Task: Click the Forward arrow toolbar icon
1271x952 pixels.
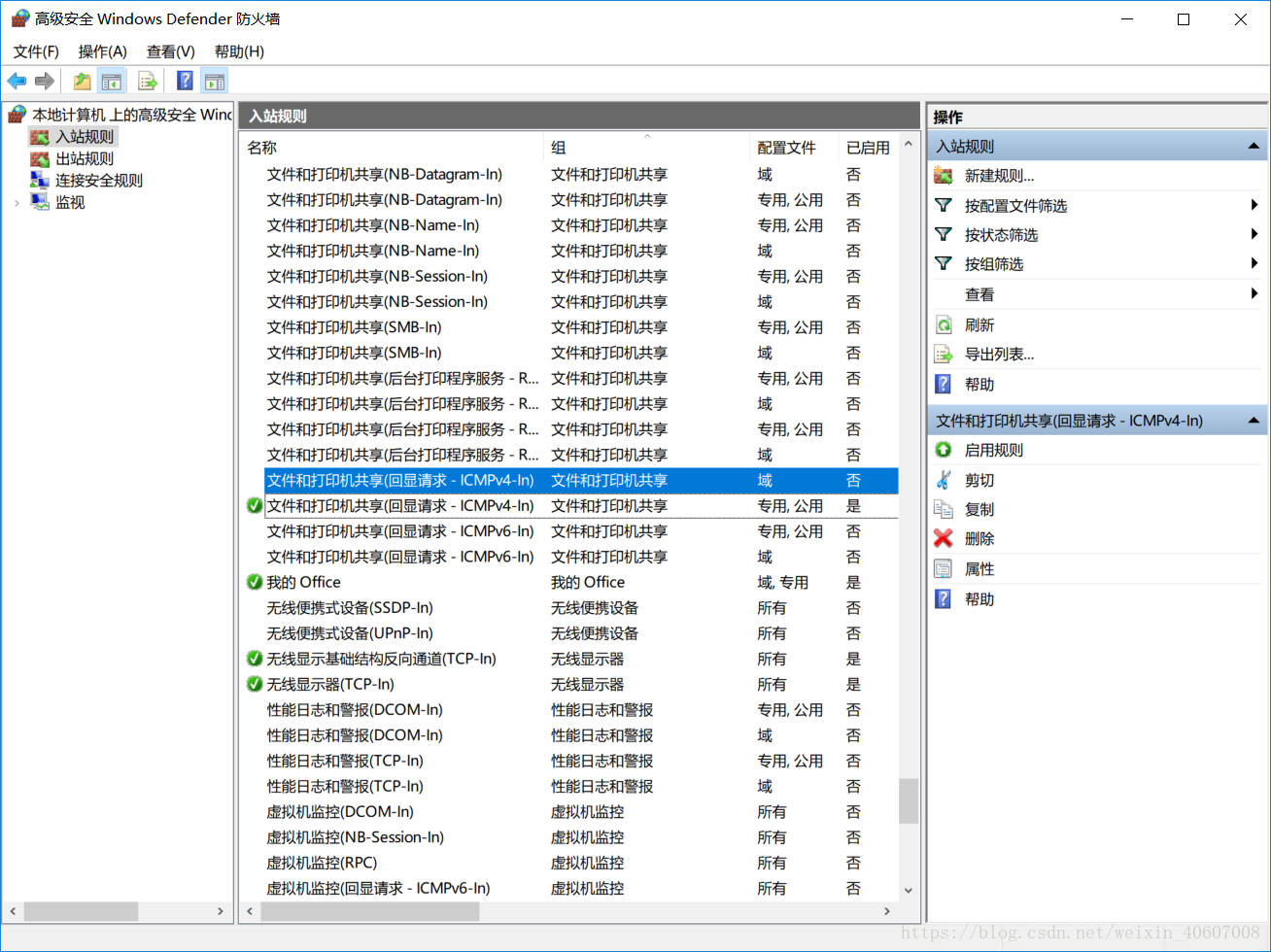Action: coord(44,82)
